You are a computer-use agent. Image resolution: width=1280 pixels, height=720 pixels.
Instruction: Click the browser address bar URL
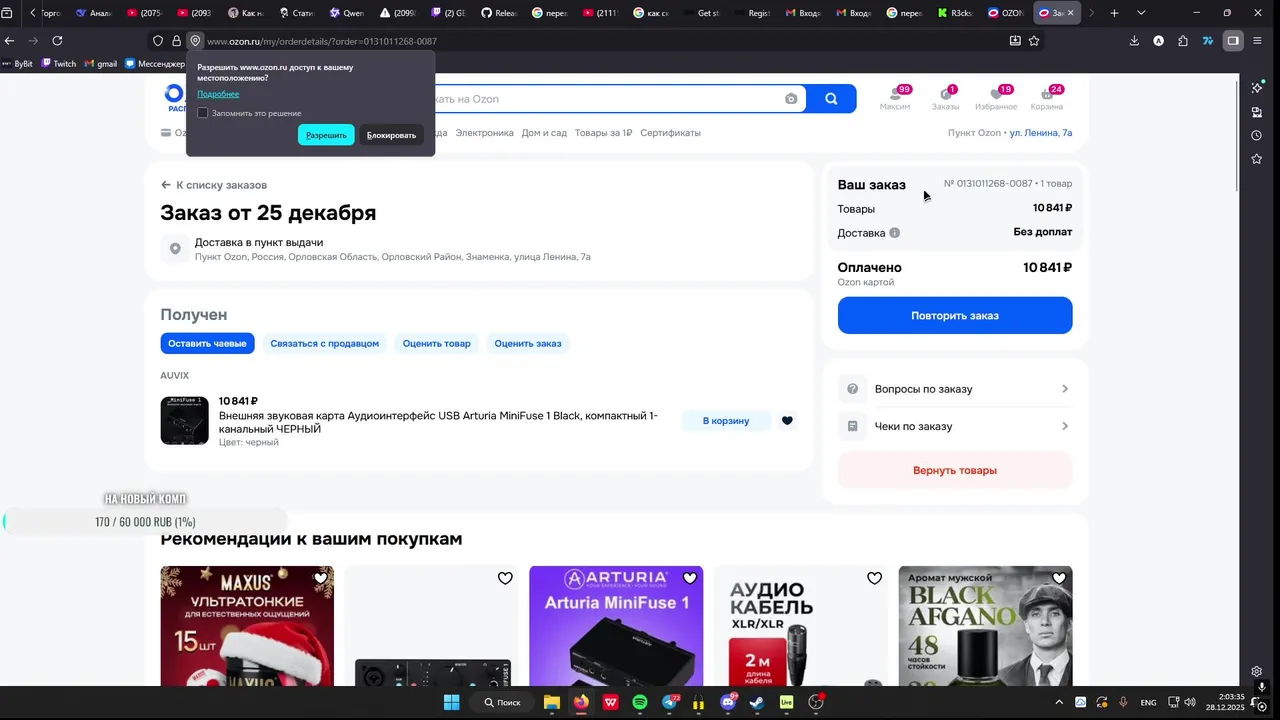322,41
